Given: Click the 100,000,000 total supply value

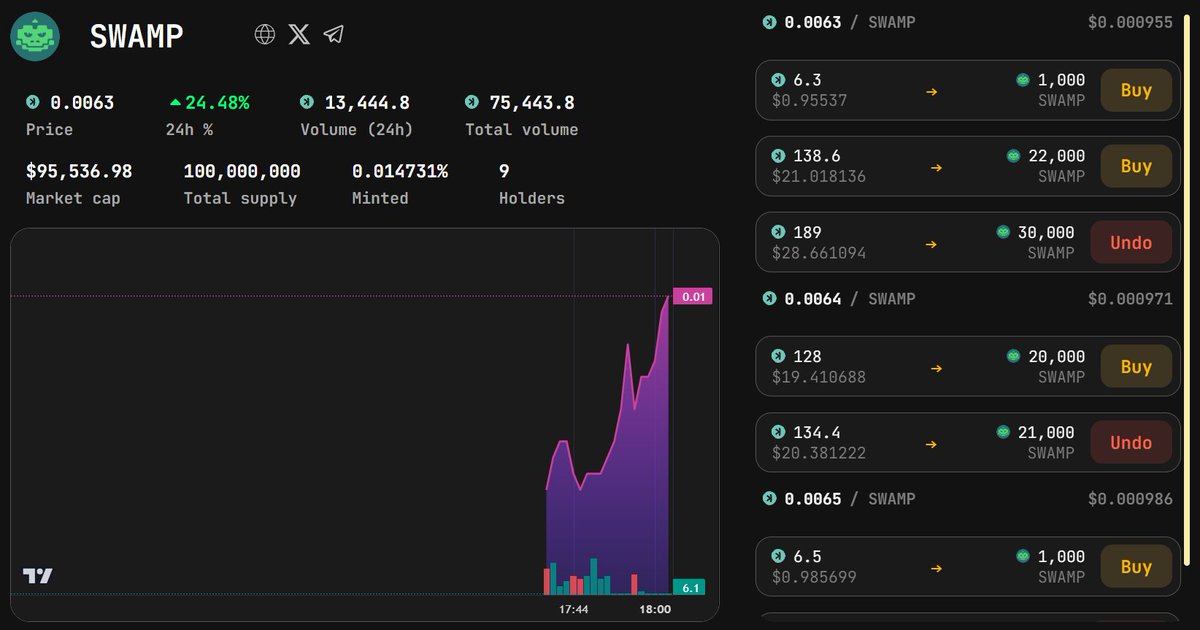Looking at the screenshot, I should click(x=242, y=171).
